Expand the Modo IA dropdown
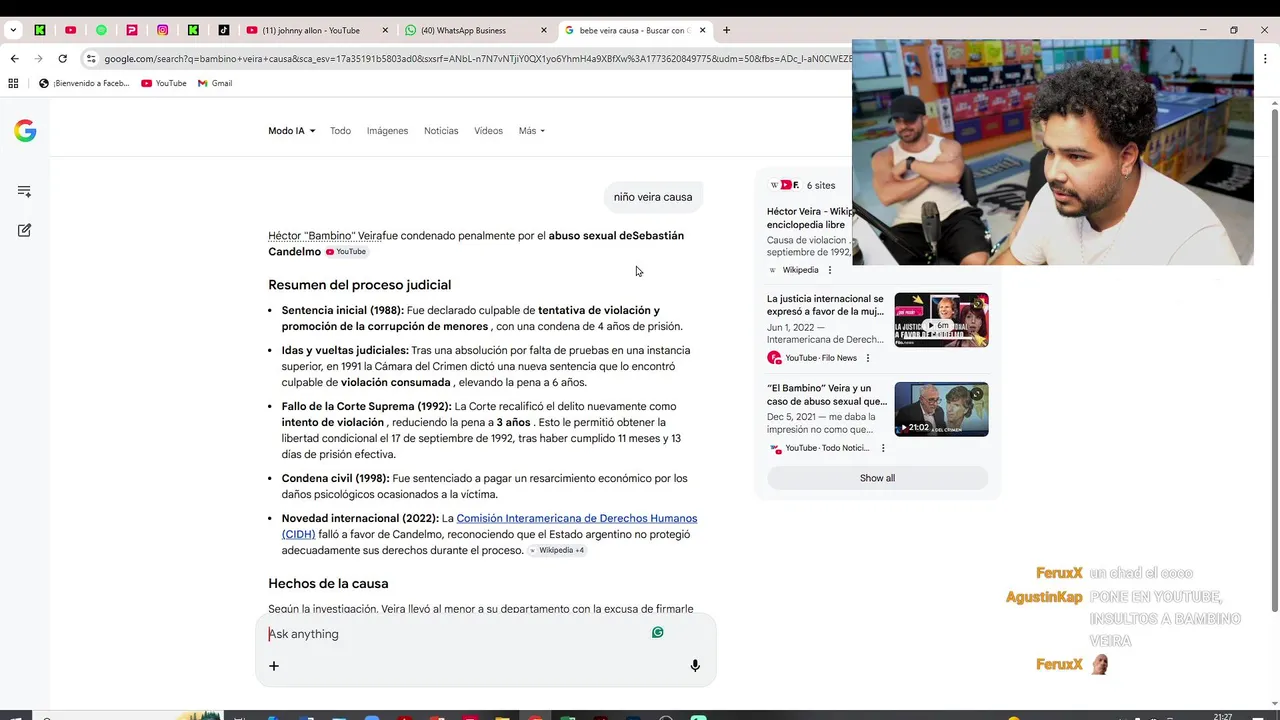Viewport: 1280px width, 720px height. [x=291, y=131]
